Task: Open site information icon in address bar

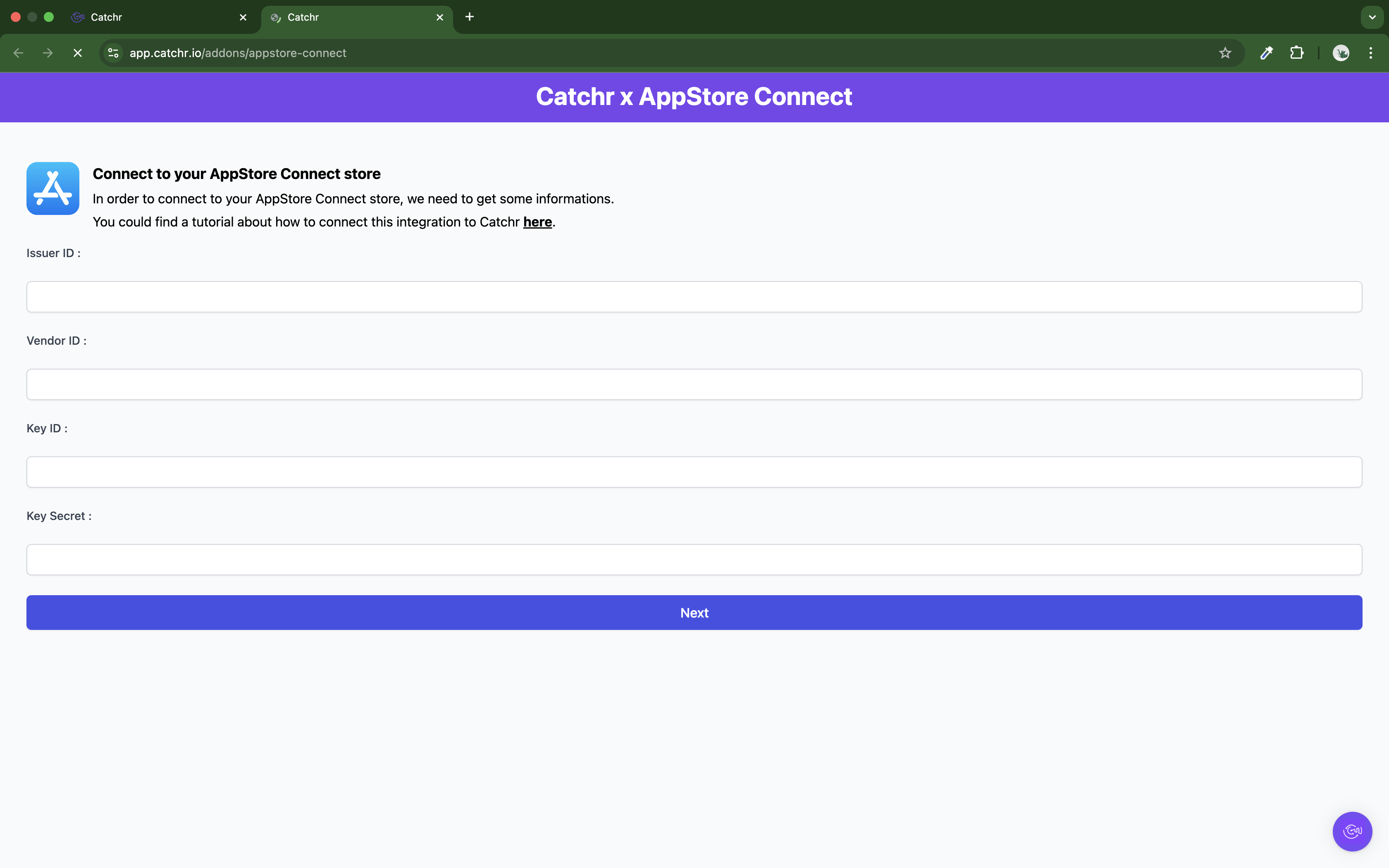Action: pyautogui.click(x=114, y=53)
